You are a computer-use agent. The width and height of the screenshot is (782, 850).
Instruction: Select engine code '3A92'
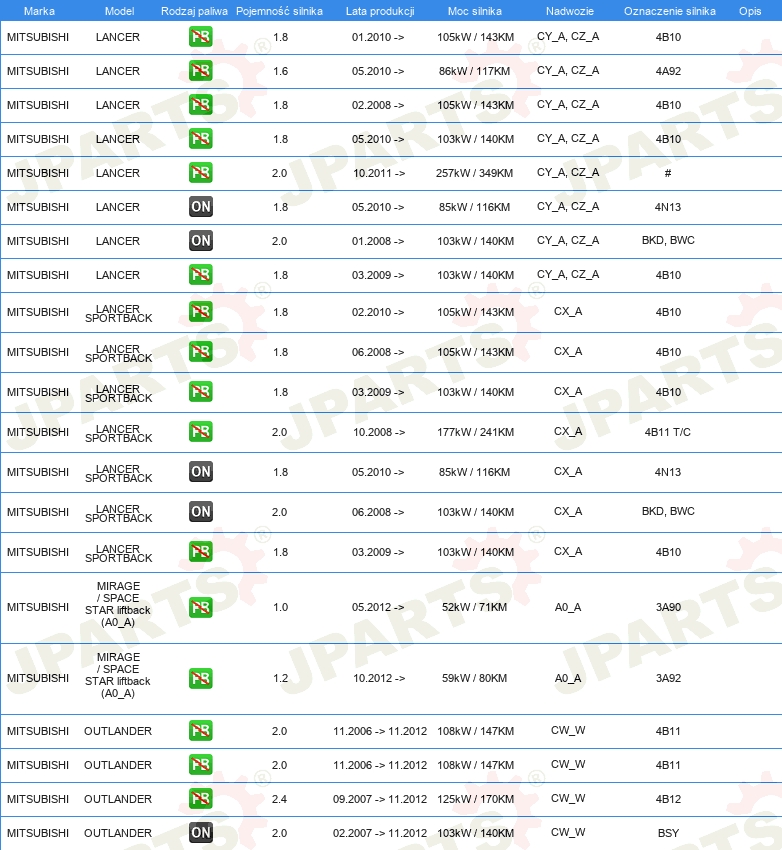[668, 678]
